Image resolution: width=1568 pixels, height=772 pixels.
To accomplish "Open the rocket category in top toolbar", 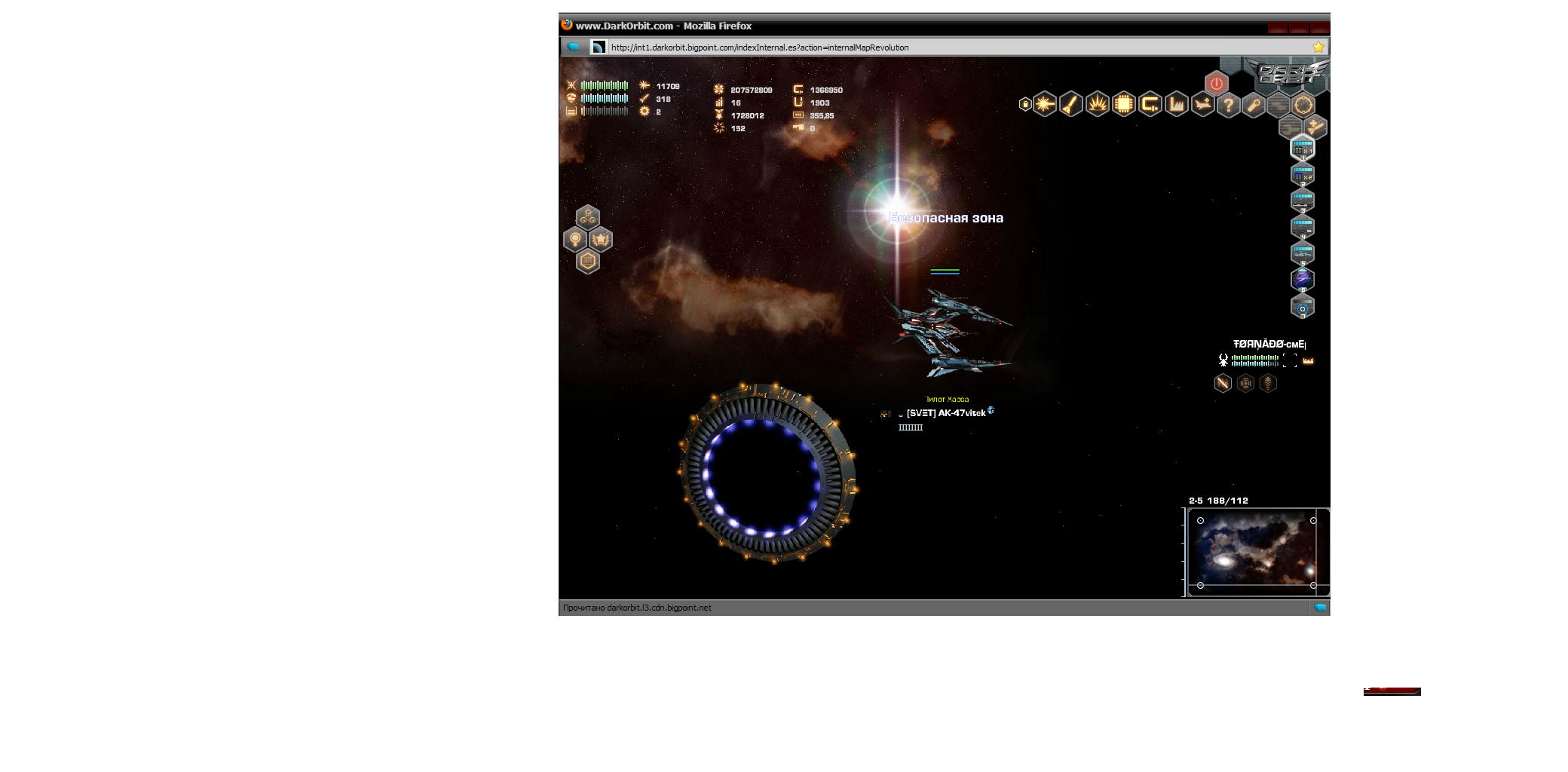I will pos(1071,105).
